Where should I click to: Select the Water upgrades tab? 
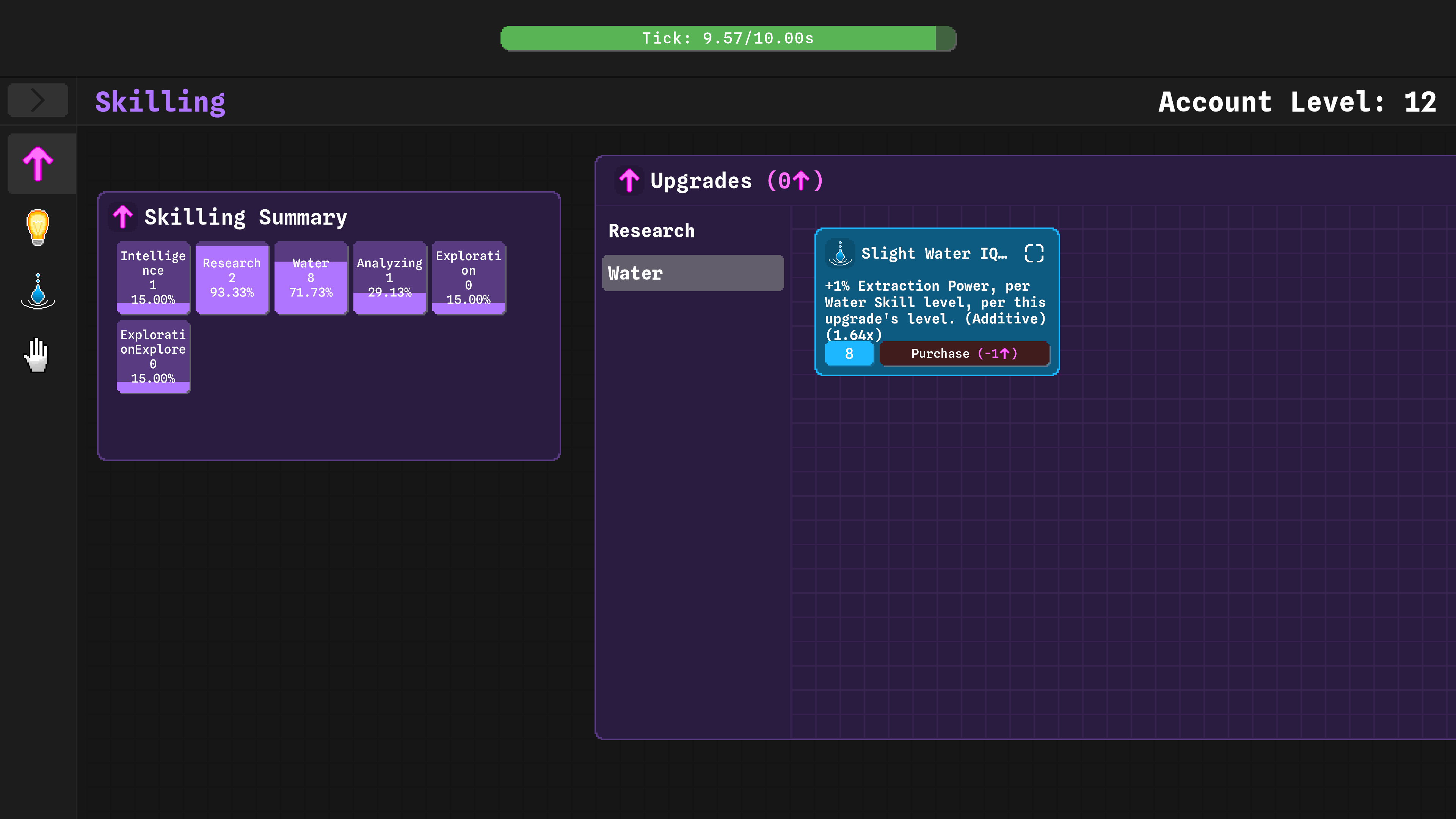coord(692,273)
